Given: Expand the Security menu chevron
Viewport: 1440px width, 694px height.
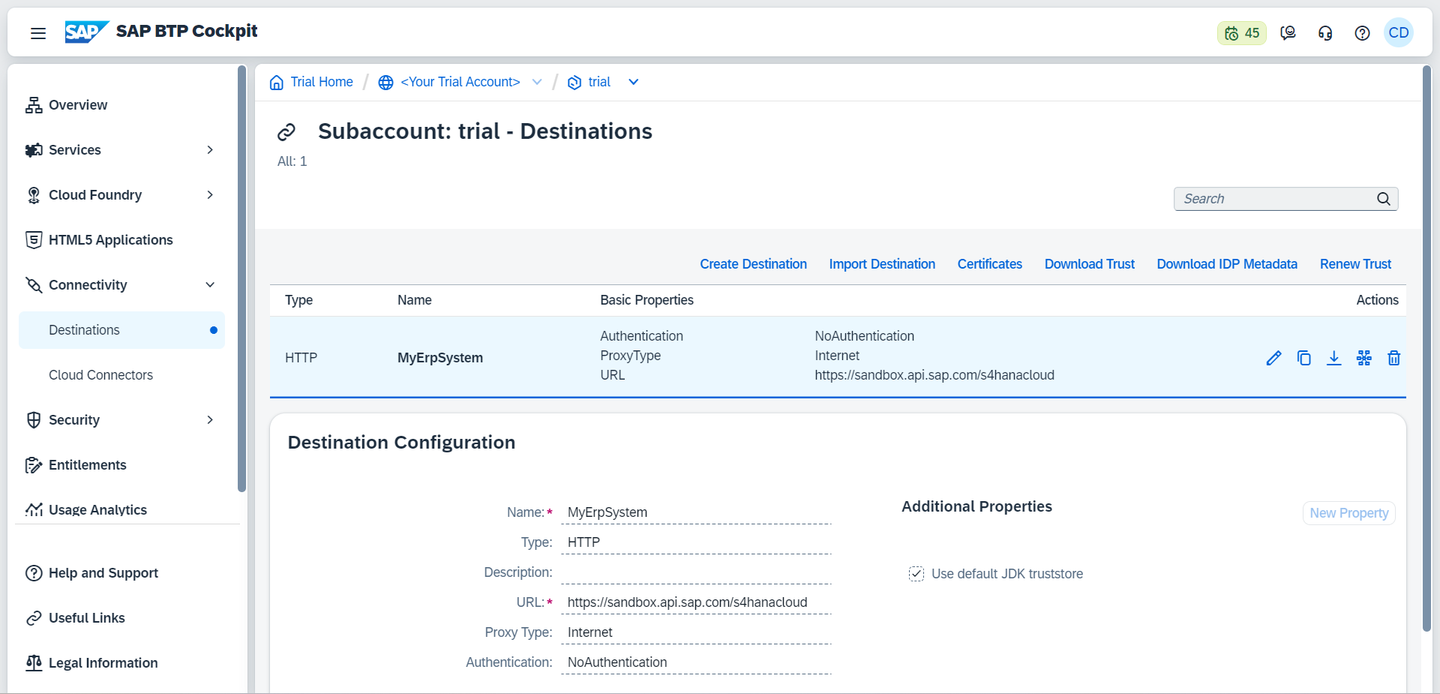Looking at the screenshot, I should point(210,420).
